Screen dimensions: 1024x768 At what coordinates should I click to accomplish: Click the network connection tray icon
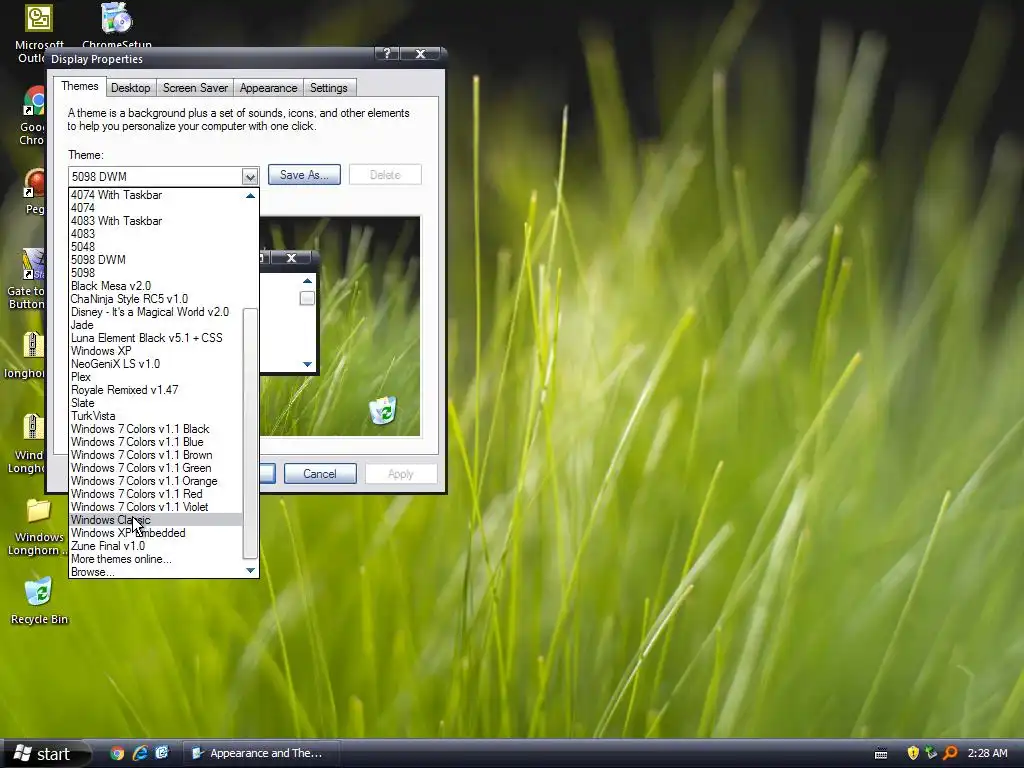[x=931, y=753]
